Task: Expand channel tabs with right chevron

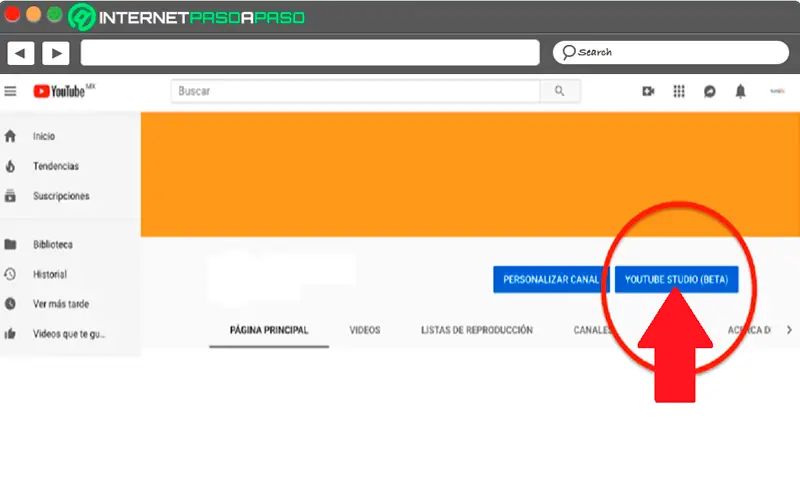Action: 789,330
